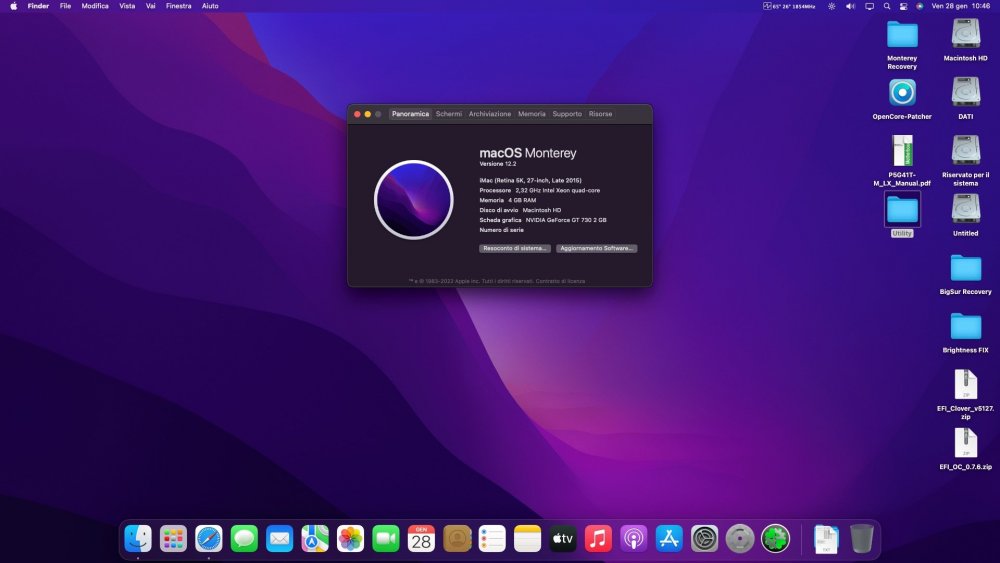Launch Safari from the Dock

209,539
